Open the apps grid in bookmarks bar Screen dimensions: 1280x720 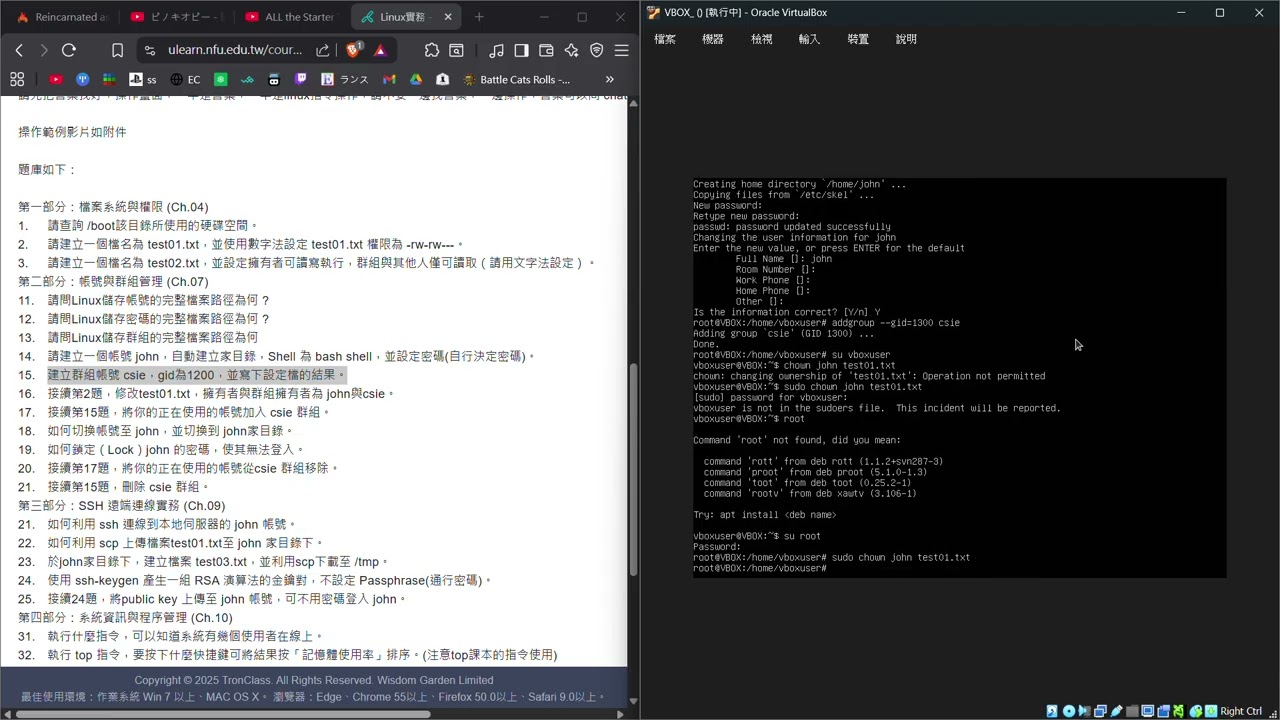coord(17,79)
